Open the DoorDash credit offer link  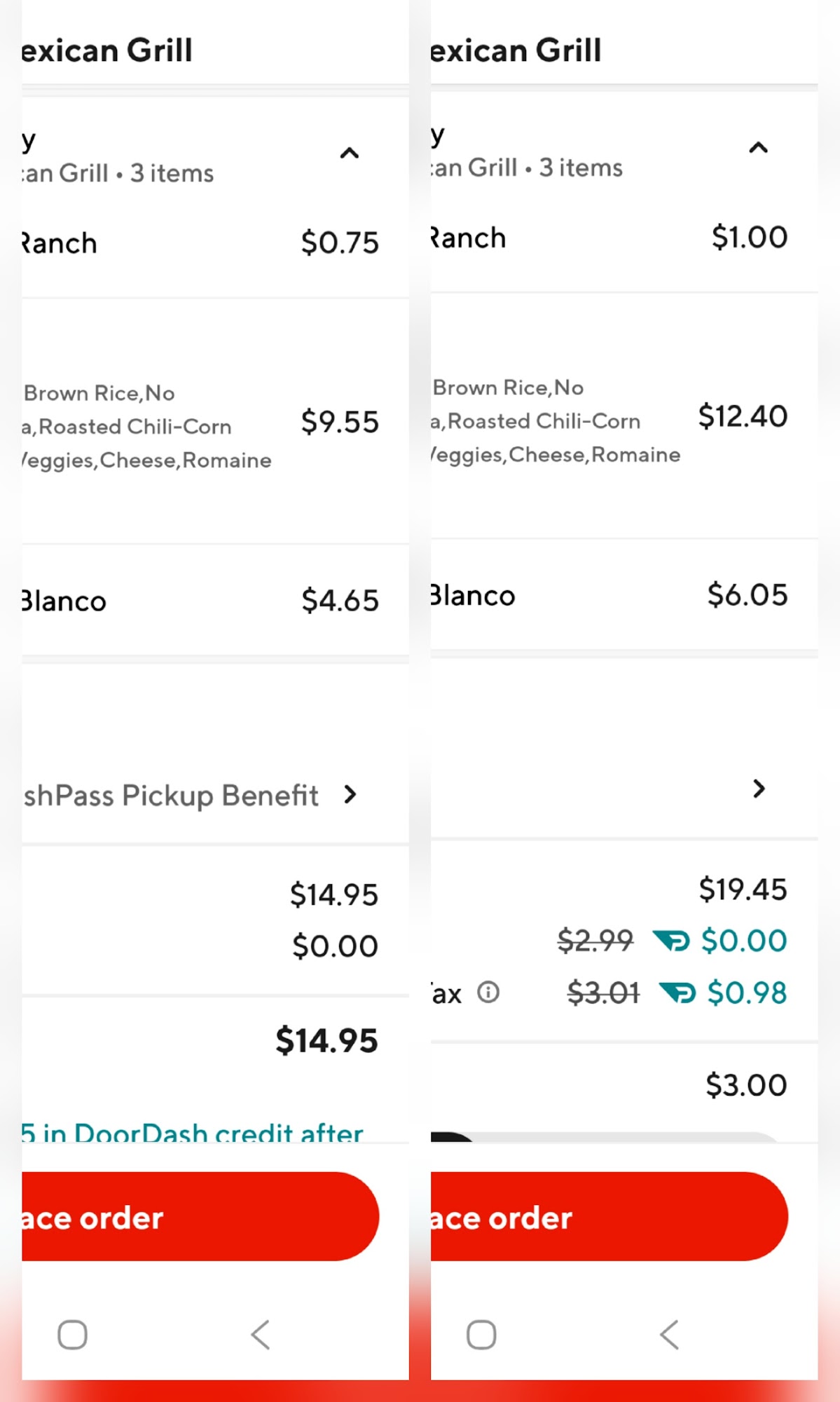[193, 1131]
